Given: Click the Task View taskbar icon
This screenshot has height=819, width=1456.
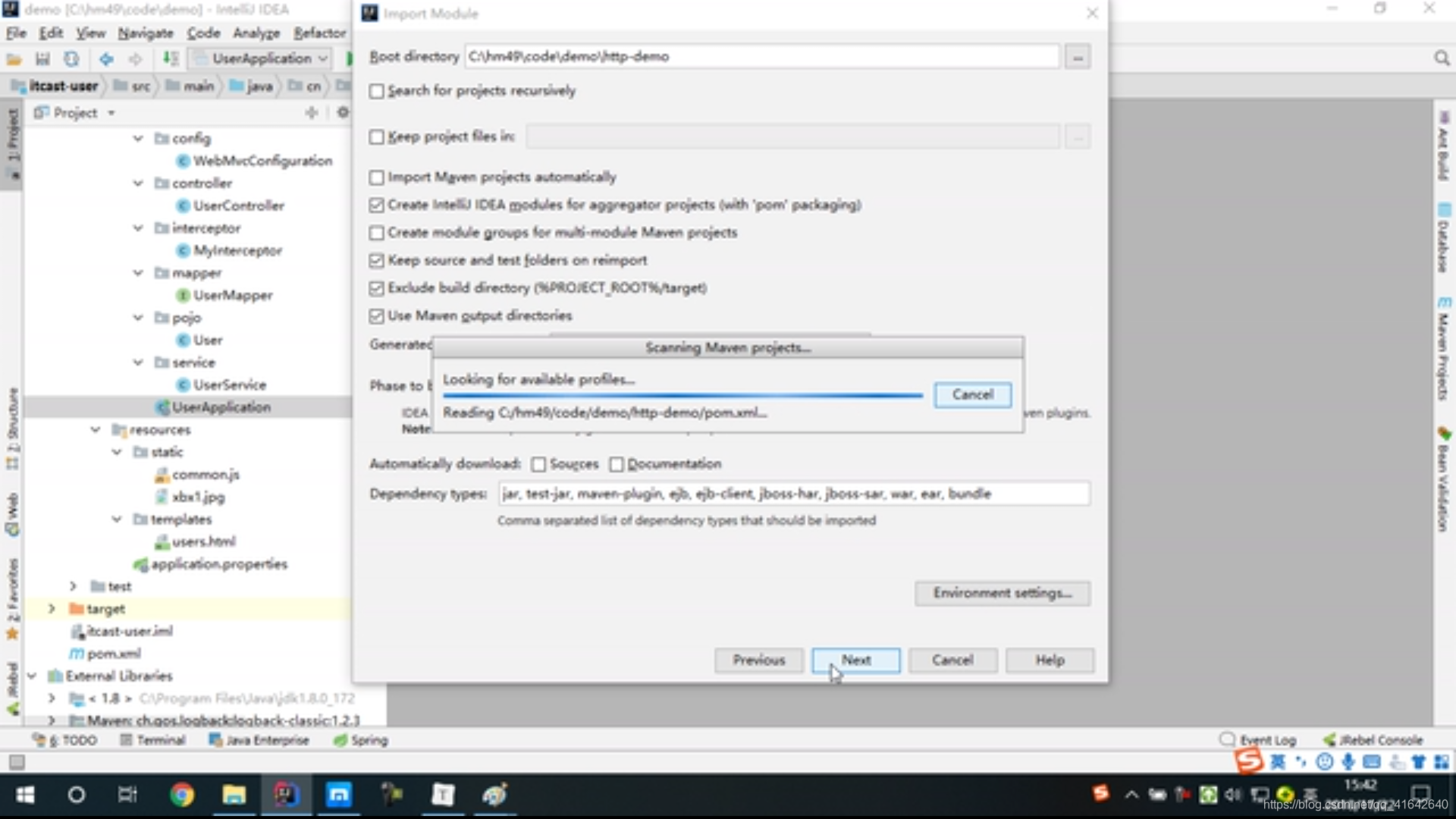Looking at the screenshot, I should (x=127, y=795).
